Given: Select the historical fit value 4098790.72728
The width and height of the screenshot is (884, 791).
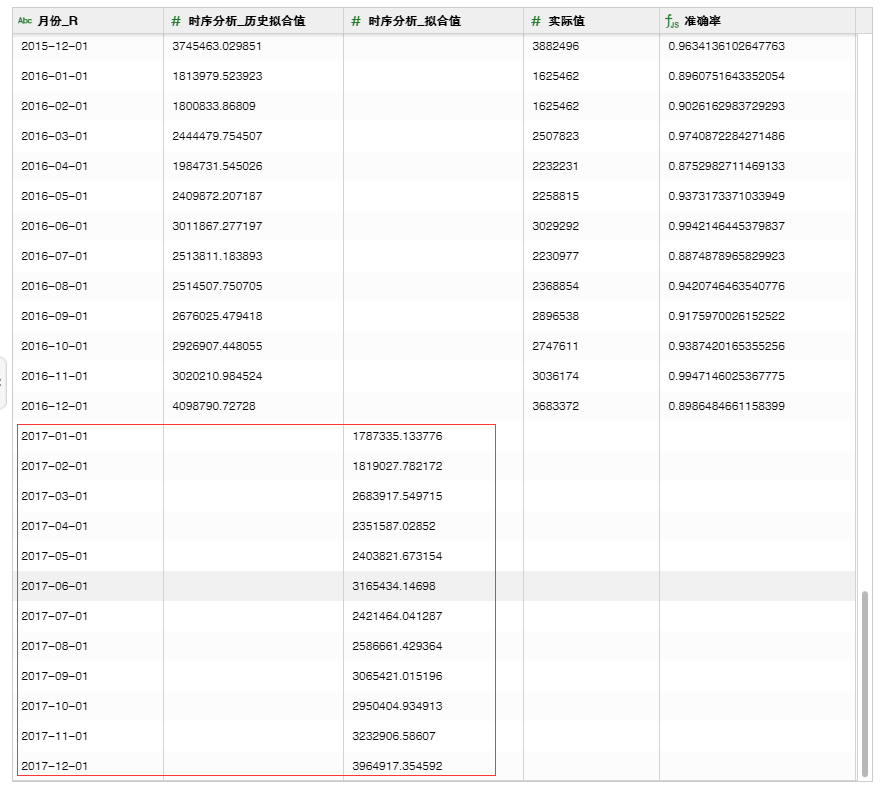Looking at the screenshot, I should pyautogui.click(x=213, y=406).
